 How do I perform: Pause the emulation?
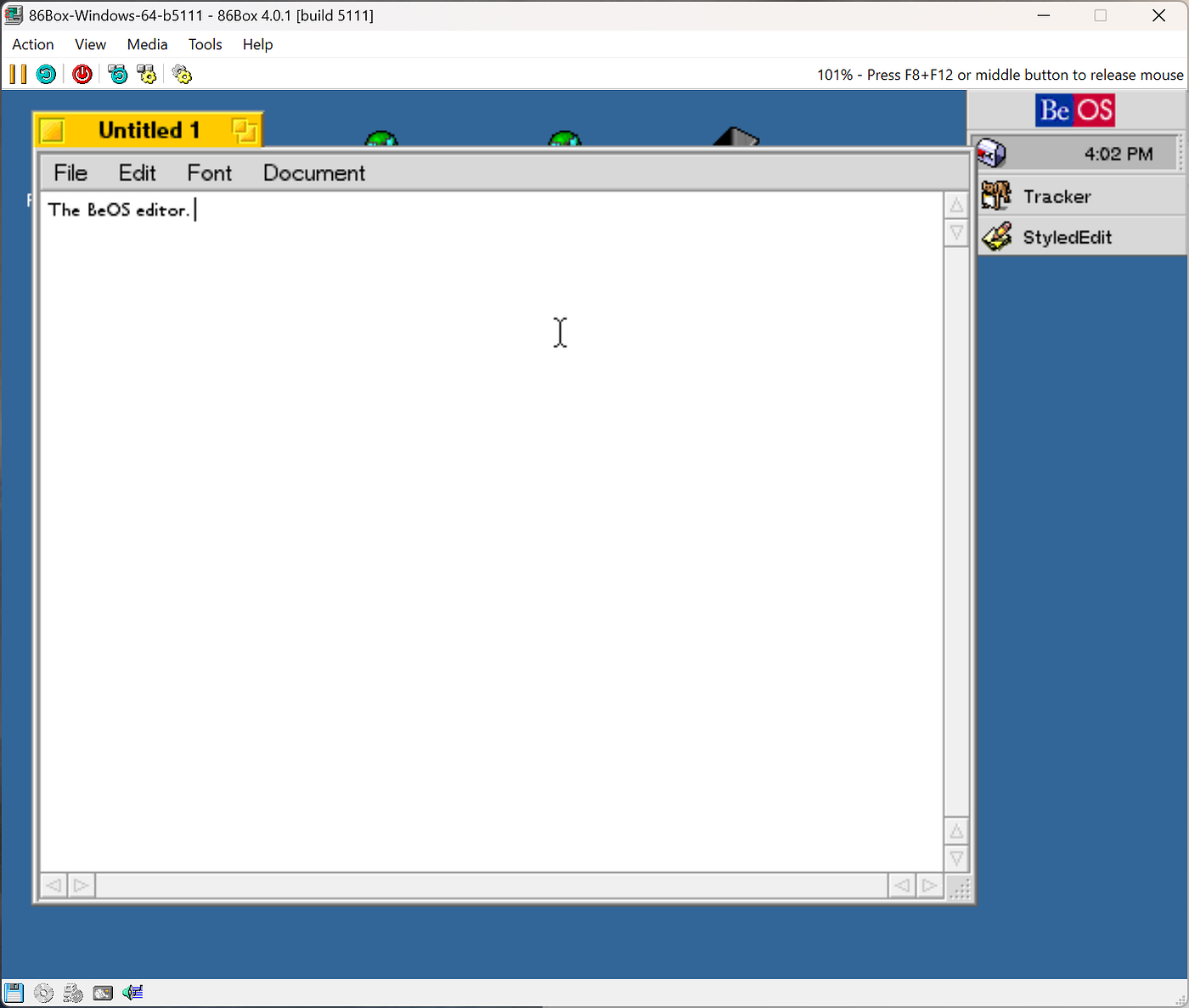pyautogui.click(x=16, y=74)
